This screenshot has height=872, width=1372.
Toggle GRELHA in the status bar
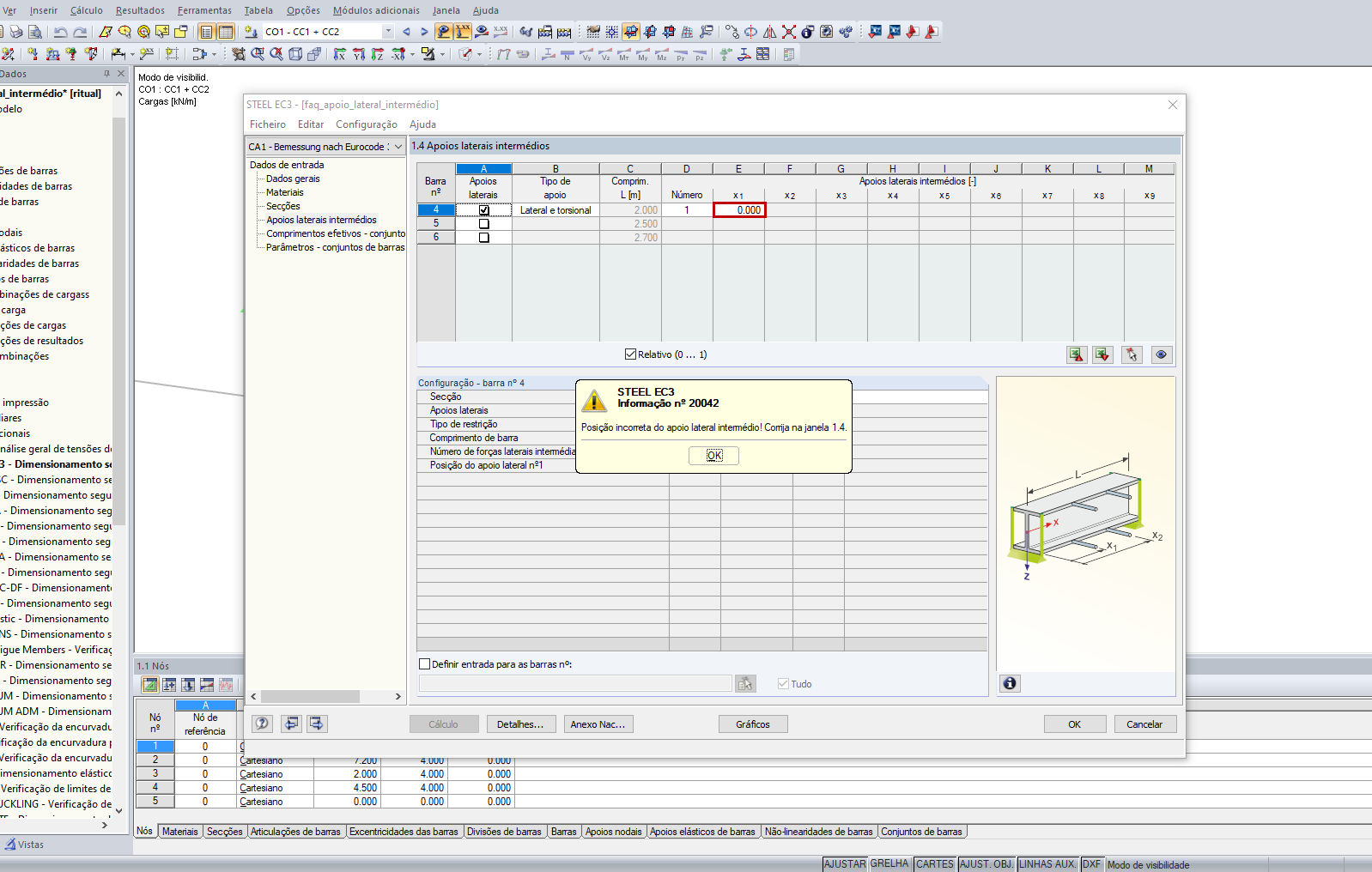[889, 864]
